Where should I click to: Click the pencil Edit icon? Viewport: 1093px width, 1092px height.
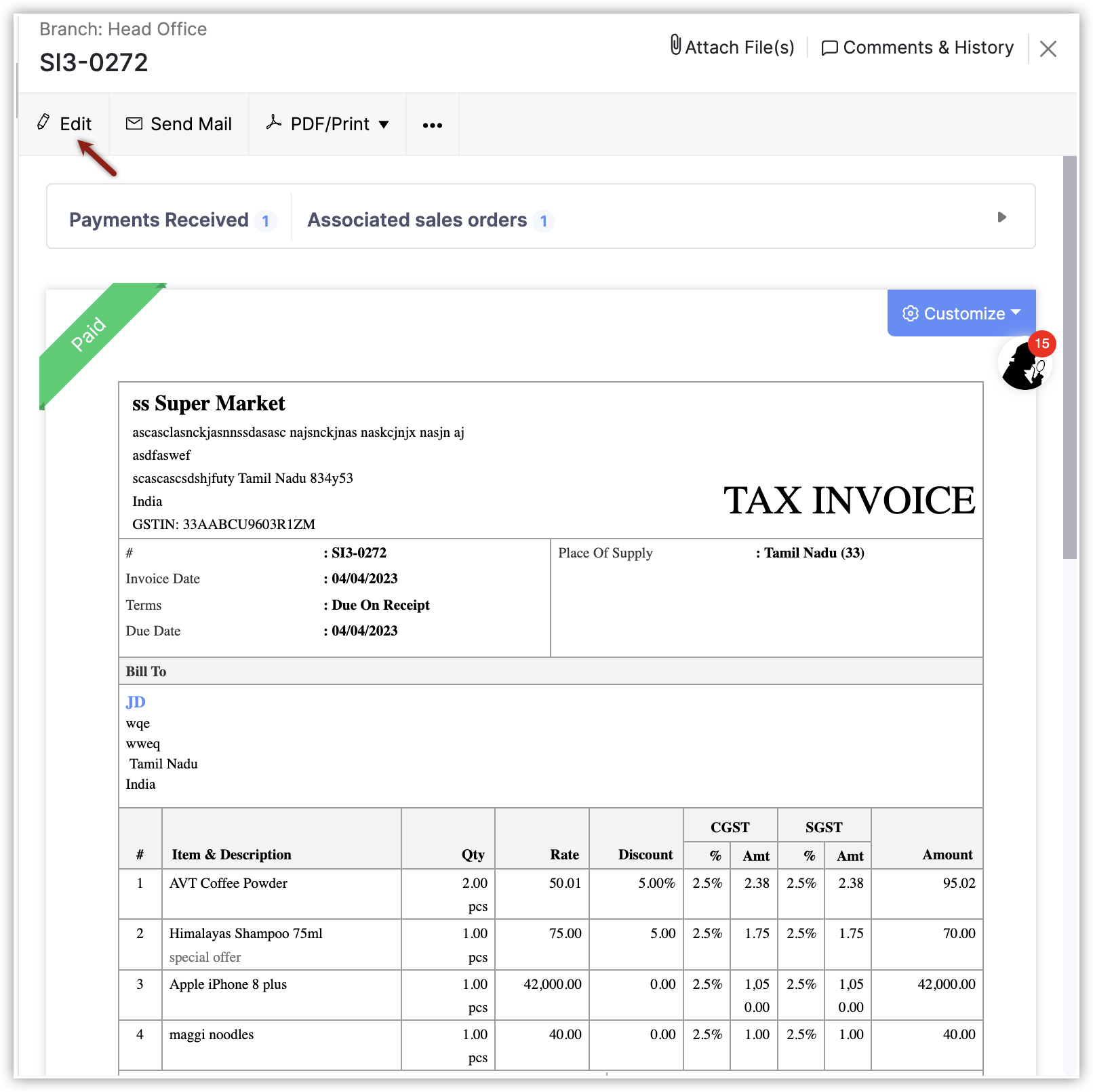pos(43,122)
